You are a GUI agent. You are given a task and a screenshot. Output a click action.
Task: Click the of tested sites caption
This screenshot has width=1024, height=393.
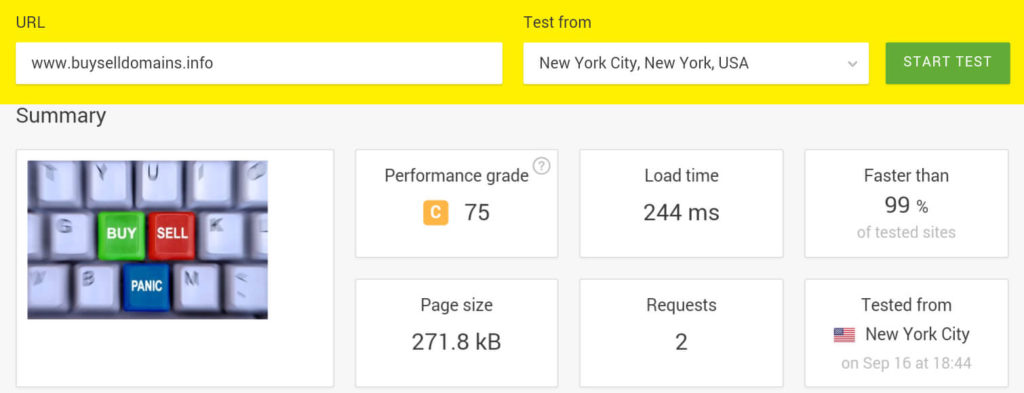click(x=906, y=232)
